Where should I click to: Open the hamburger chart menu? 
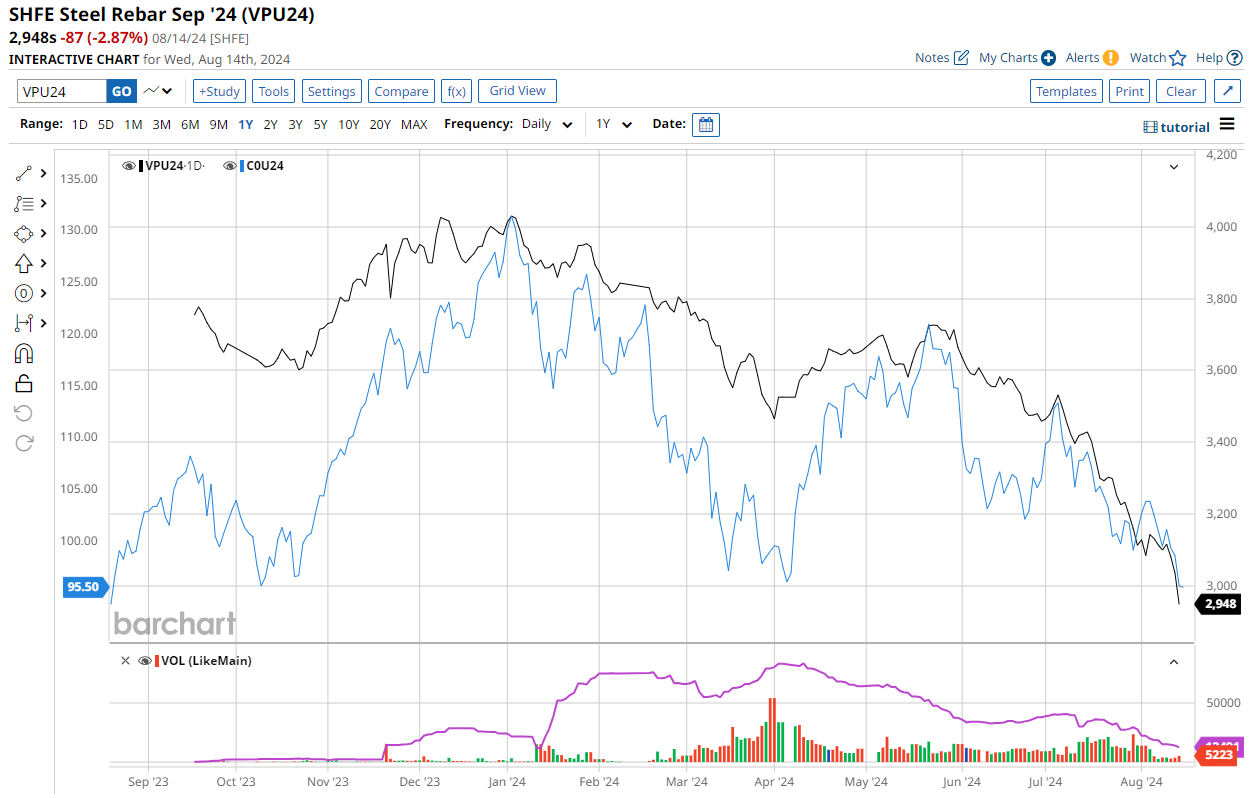[x=1227, y=125]
